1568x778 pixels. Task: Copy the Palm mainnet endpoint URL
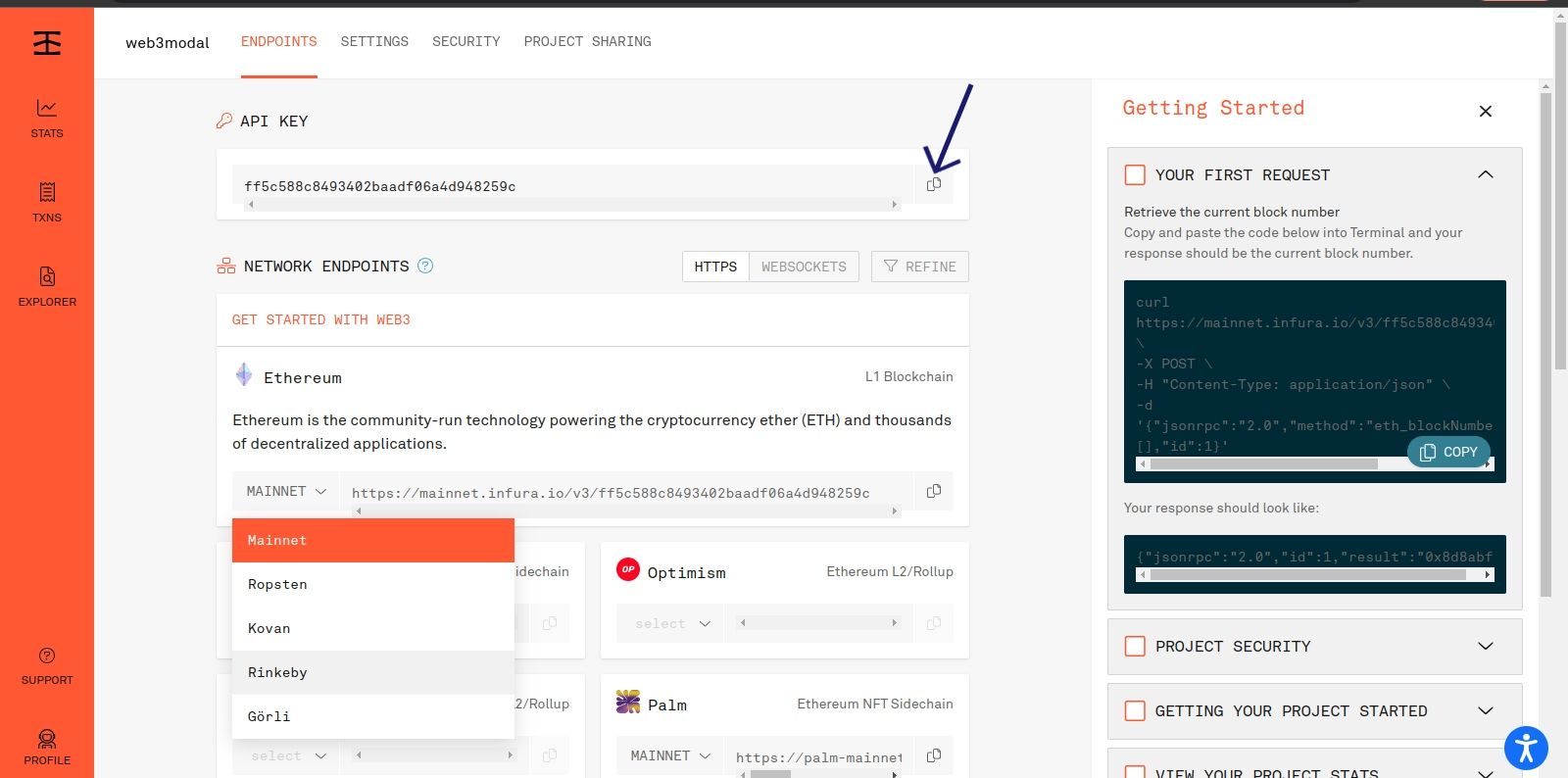tap(934, 755)
